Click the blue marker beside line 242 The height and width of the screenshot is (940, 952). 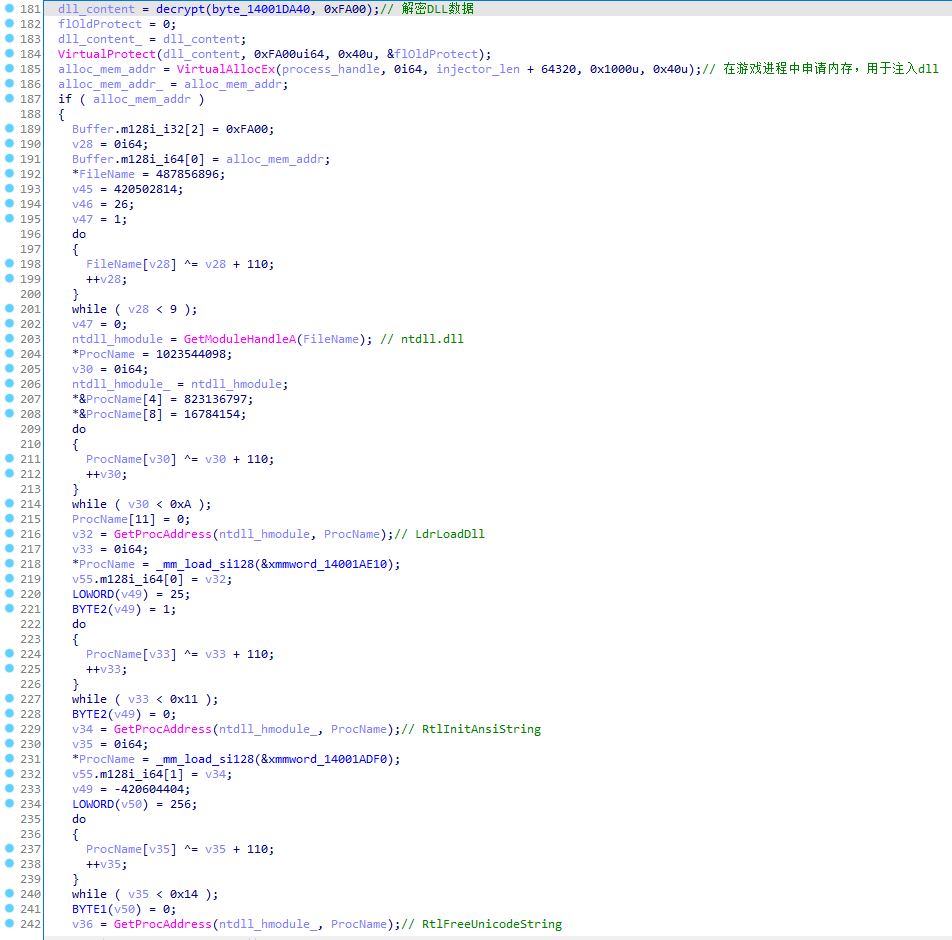pos(9,923)
